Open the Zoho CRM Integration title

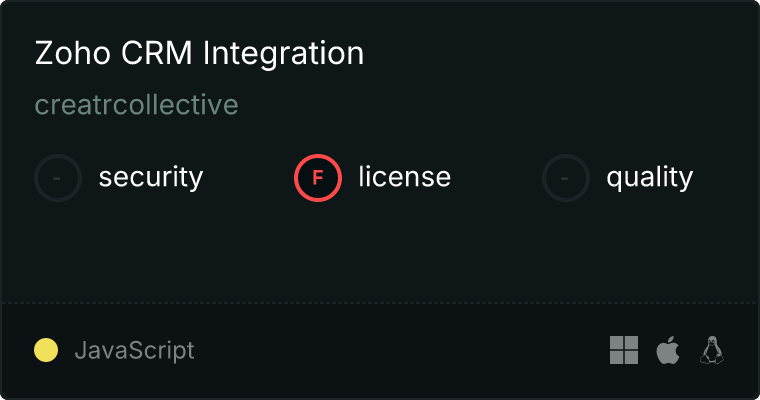click(x=199, y=54)
